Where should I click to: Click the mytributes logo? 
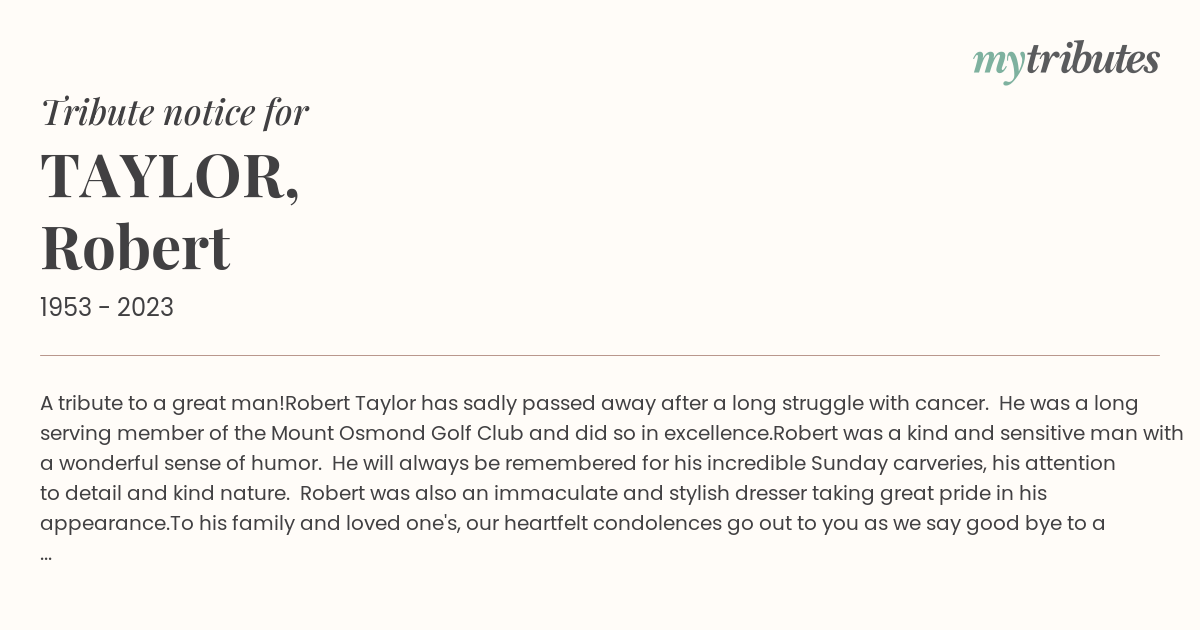1066,62
